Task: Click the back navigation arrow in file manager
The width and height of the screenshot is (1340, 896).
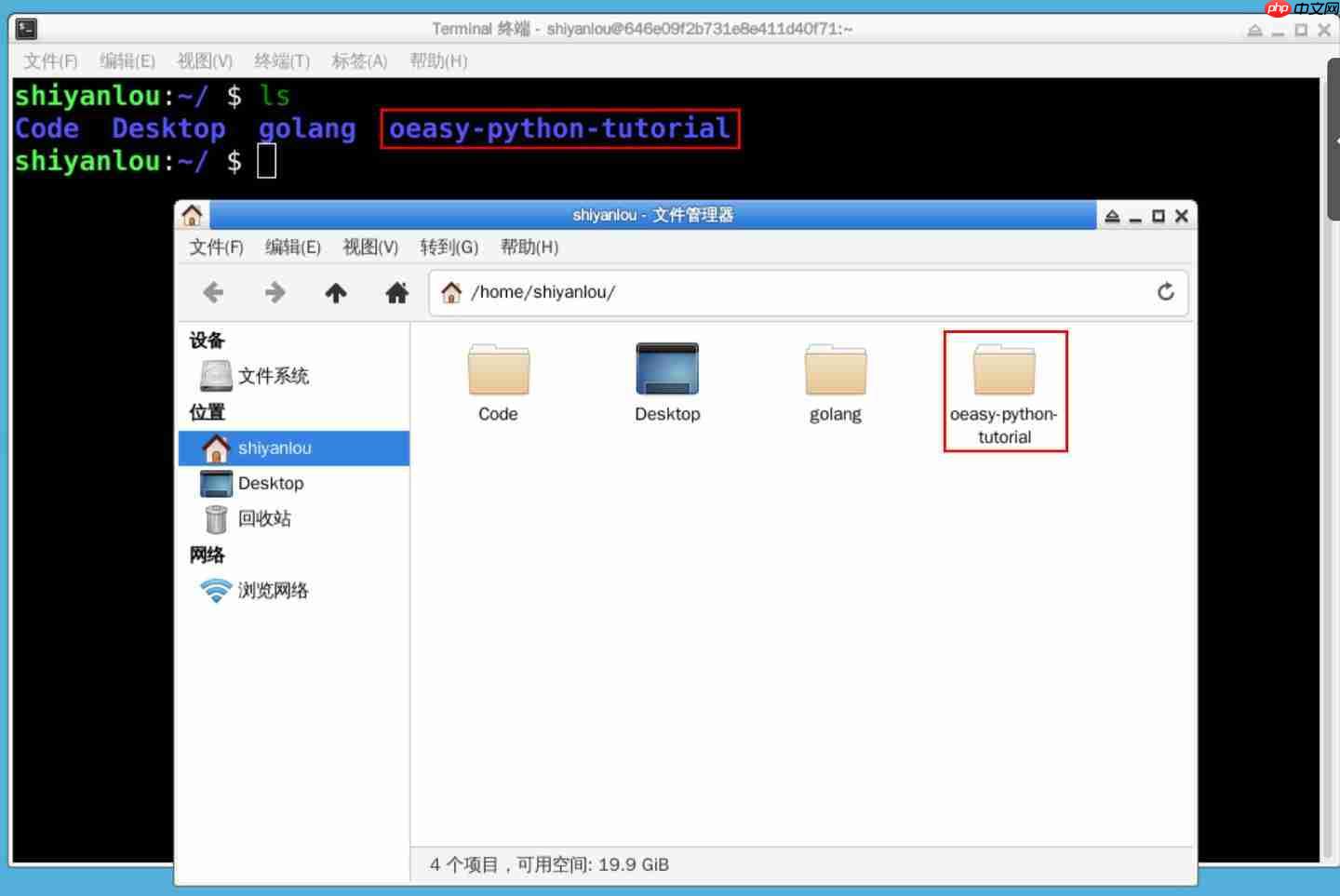Action: [213, 292]
